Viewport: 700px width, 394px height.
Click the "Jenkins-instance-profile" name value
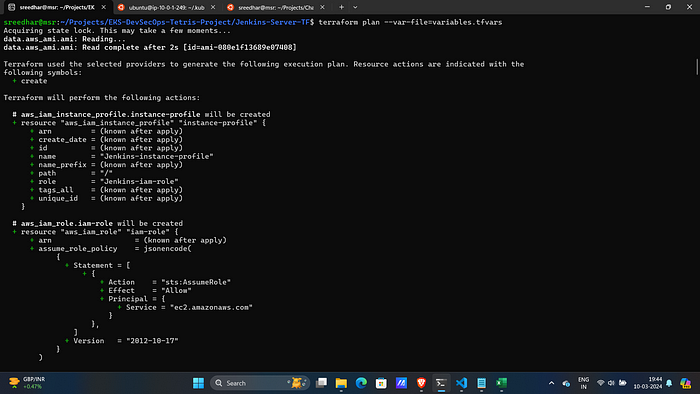157,156
